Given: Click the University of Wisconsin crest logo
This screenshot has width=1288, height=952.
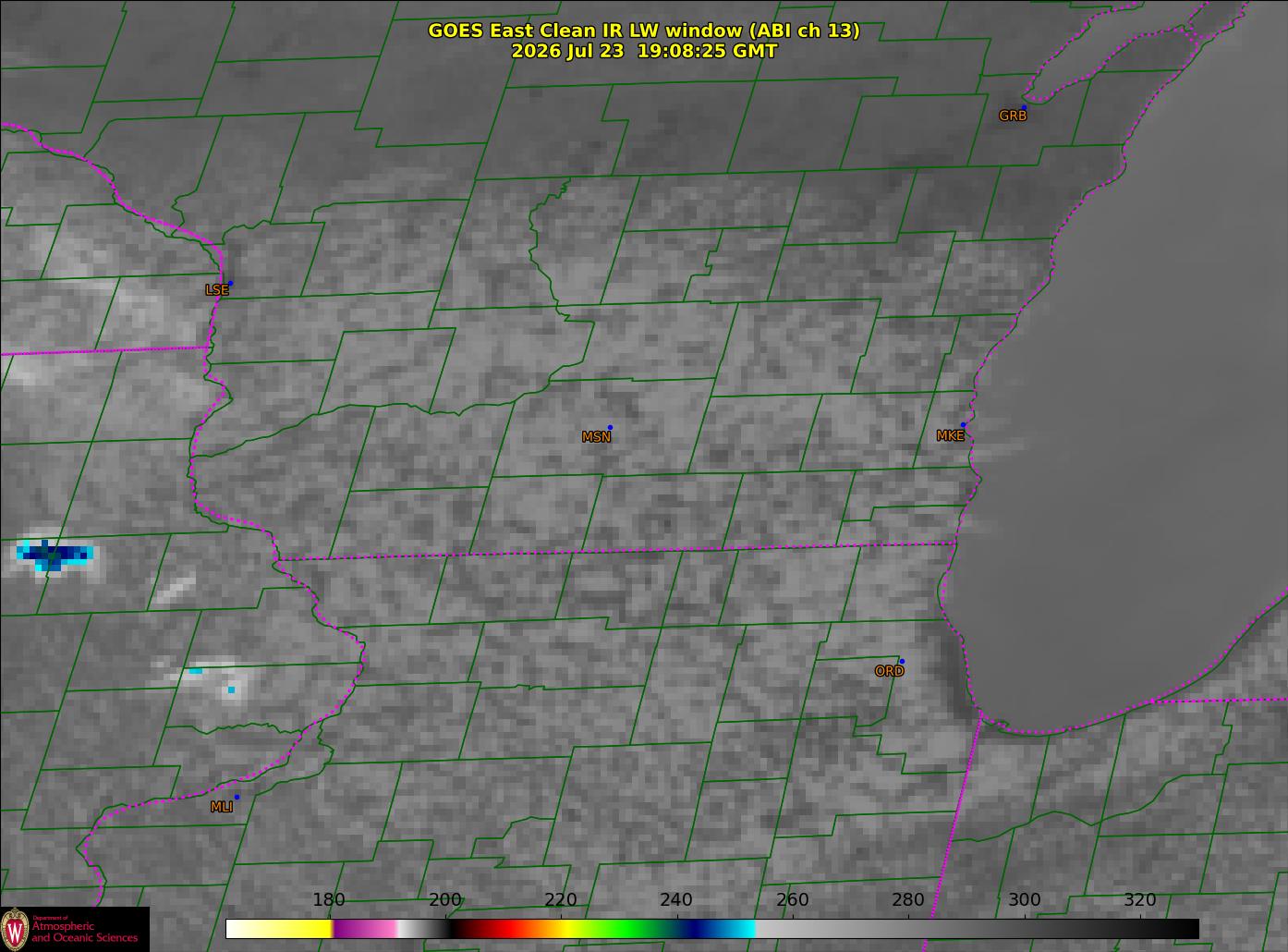Looking at the screenshot, I should [x=15, y=928].
